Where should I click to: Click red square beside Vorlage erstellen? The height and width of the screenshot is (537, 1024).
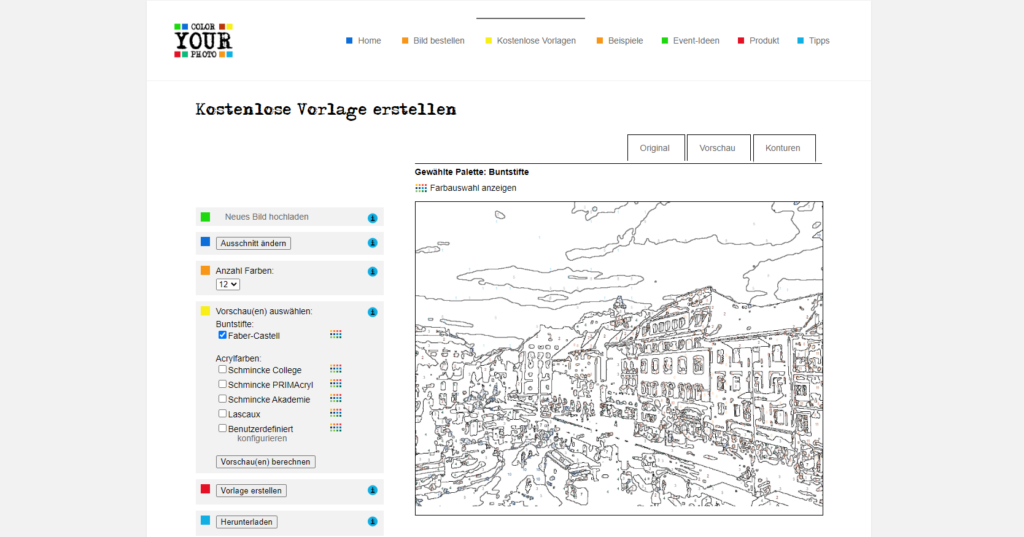click(x=205, y=489)
